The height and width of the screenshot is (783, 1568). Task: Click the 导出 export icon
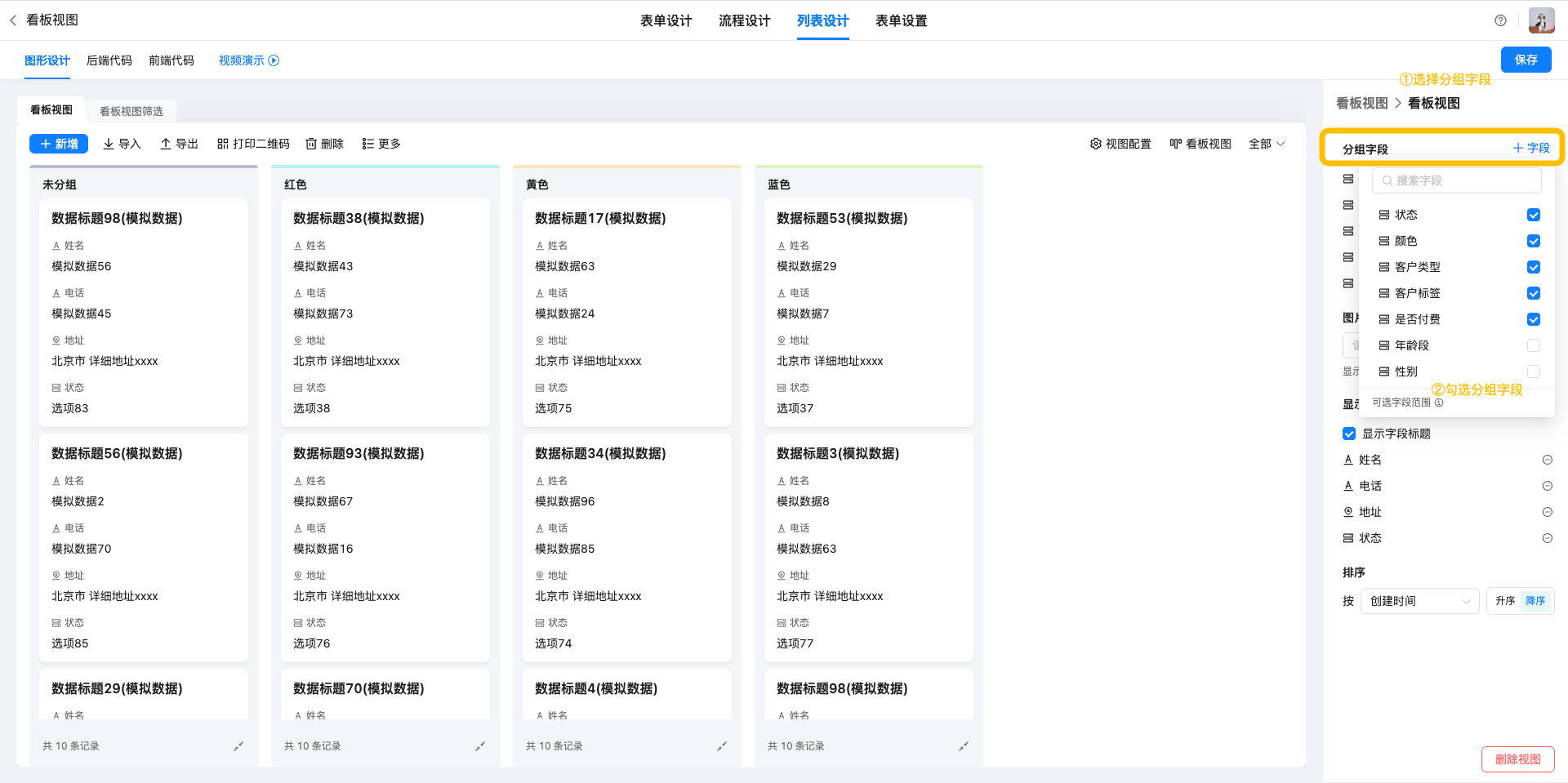166,144
